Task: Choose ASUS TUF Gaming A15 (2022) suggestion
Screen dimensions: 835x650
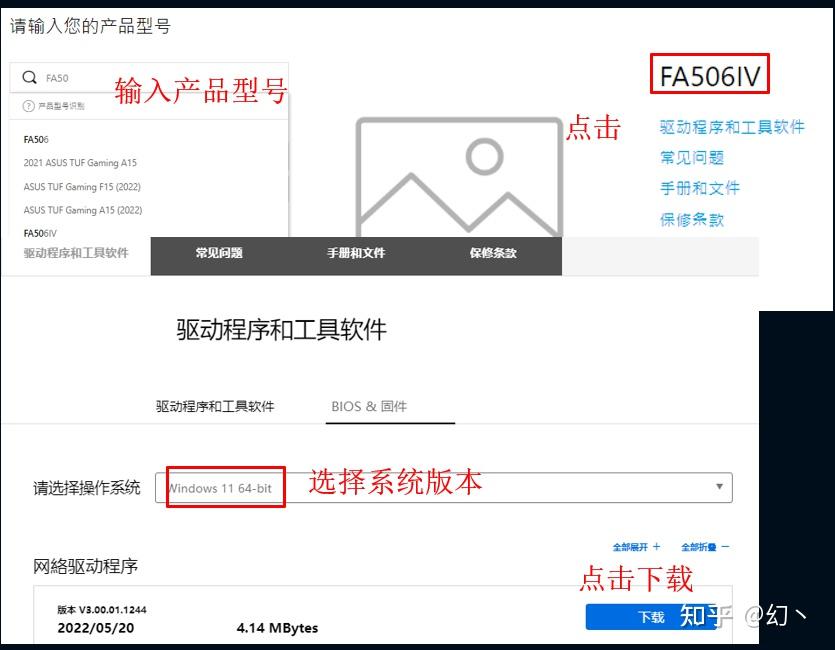Action: (x=83, y=210)
